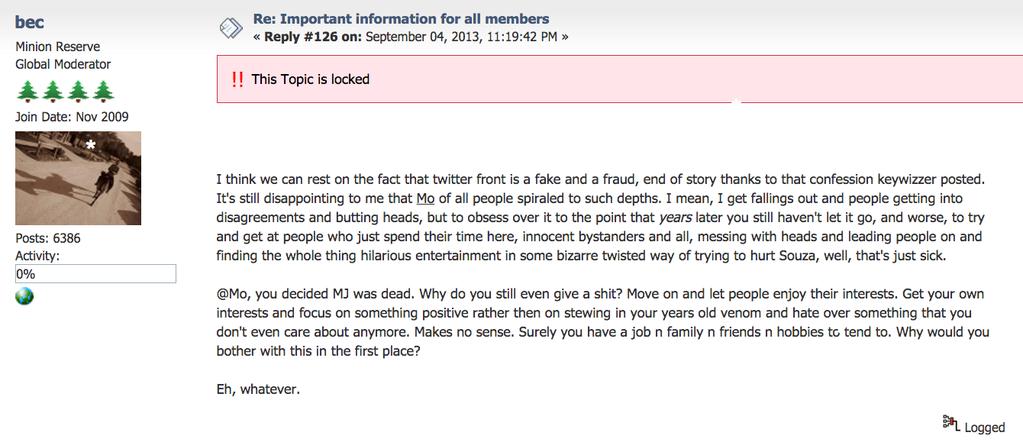The height and width of the screenshot is (442, 1023).
Task: Click the "Logged" text label
Action: [x=985, y=427]
